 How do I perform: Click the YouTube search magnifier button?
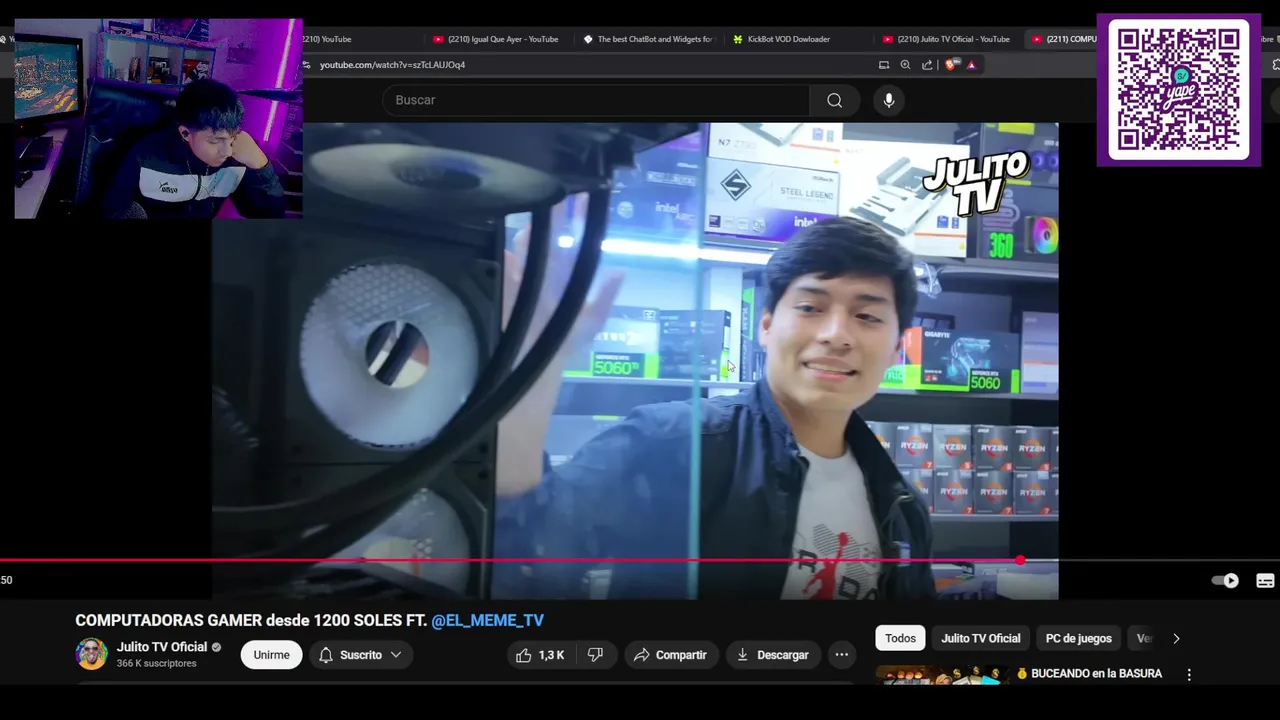tap(834, 100)
